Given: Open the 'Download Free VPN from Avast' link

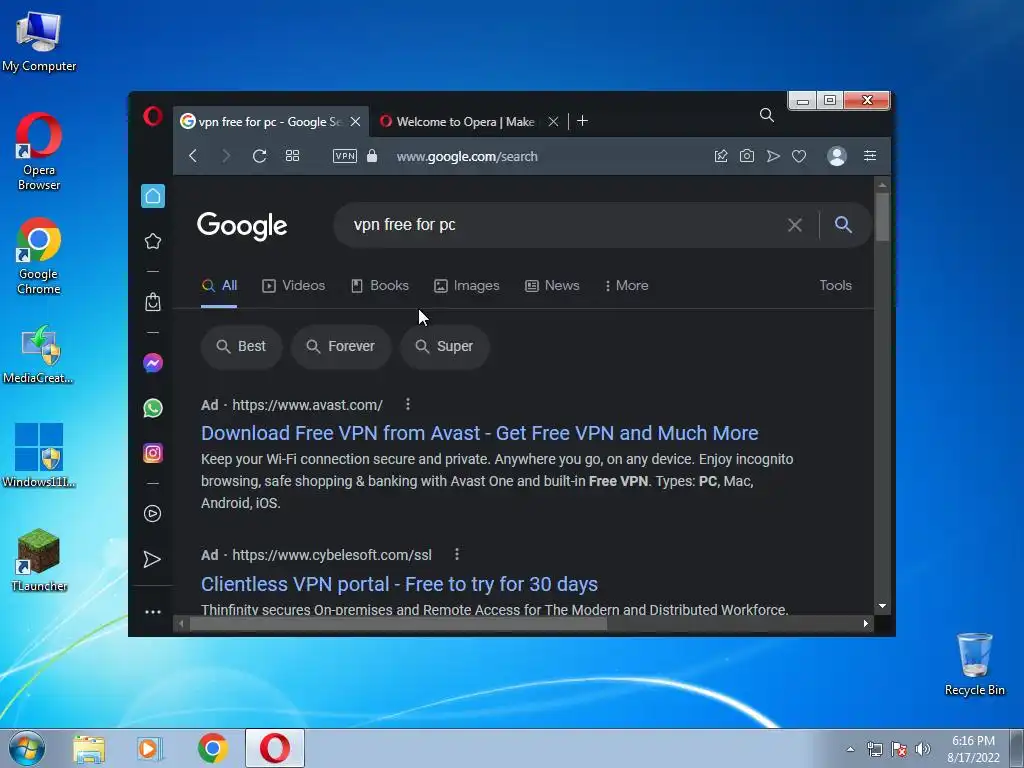Looking at the screenshot, I should tap(479, 433).
